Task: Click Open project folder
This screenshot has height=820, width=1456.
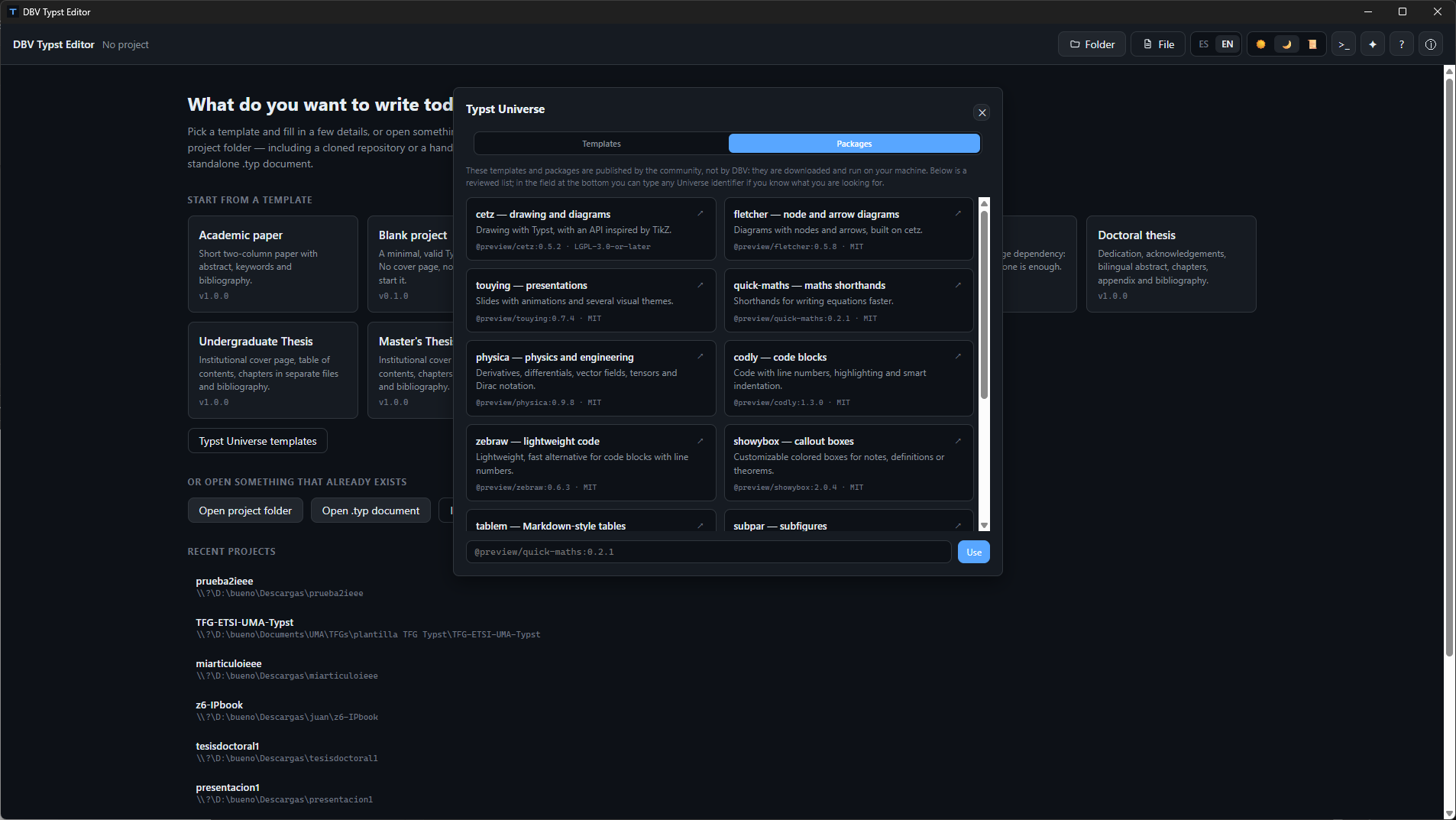Action: click(x=245, y=510)
